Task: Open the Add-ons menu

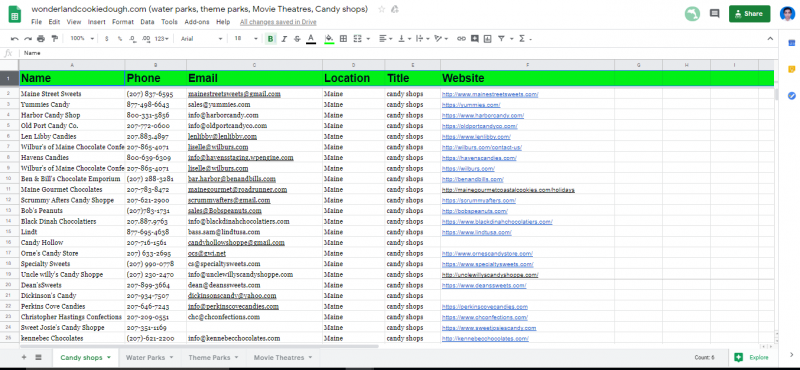Action: pyautogui.click(x=196, y=22)
